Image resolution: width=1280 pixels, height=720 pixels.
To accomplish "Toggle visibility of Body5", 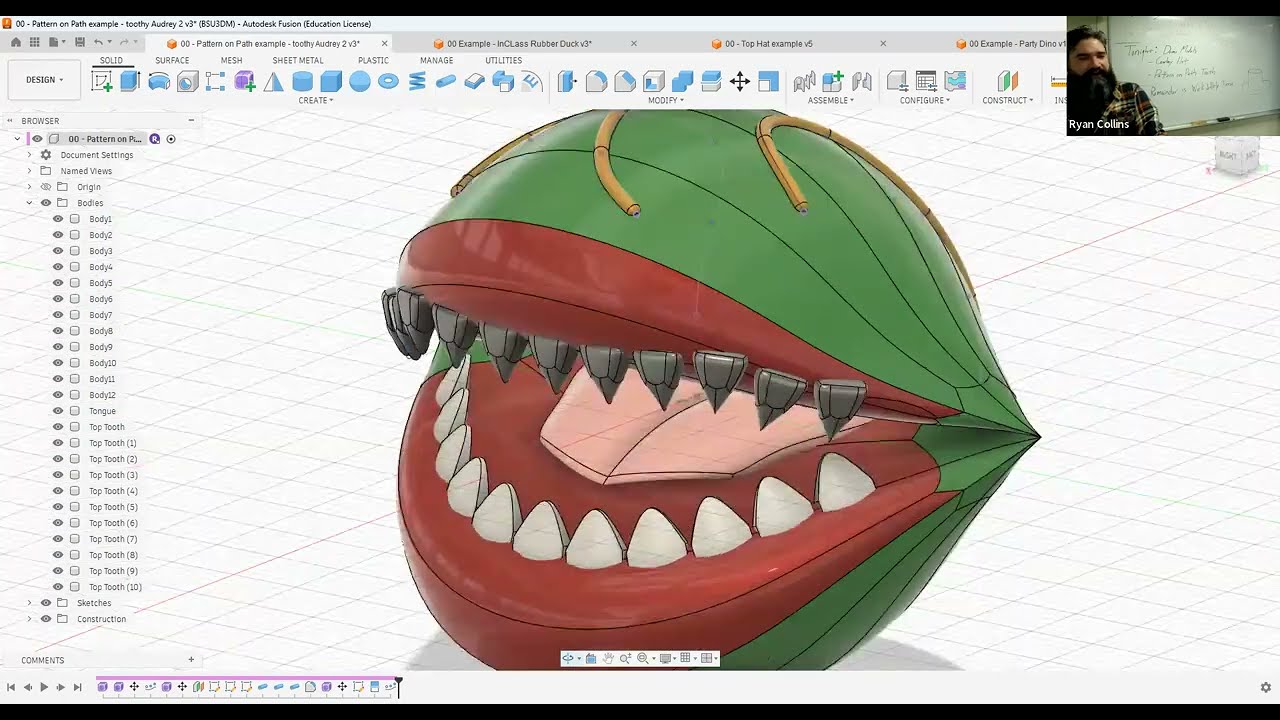I will click(58, 283).
